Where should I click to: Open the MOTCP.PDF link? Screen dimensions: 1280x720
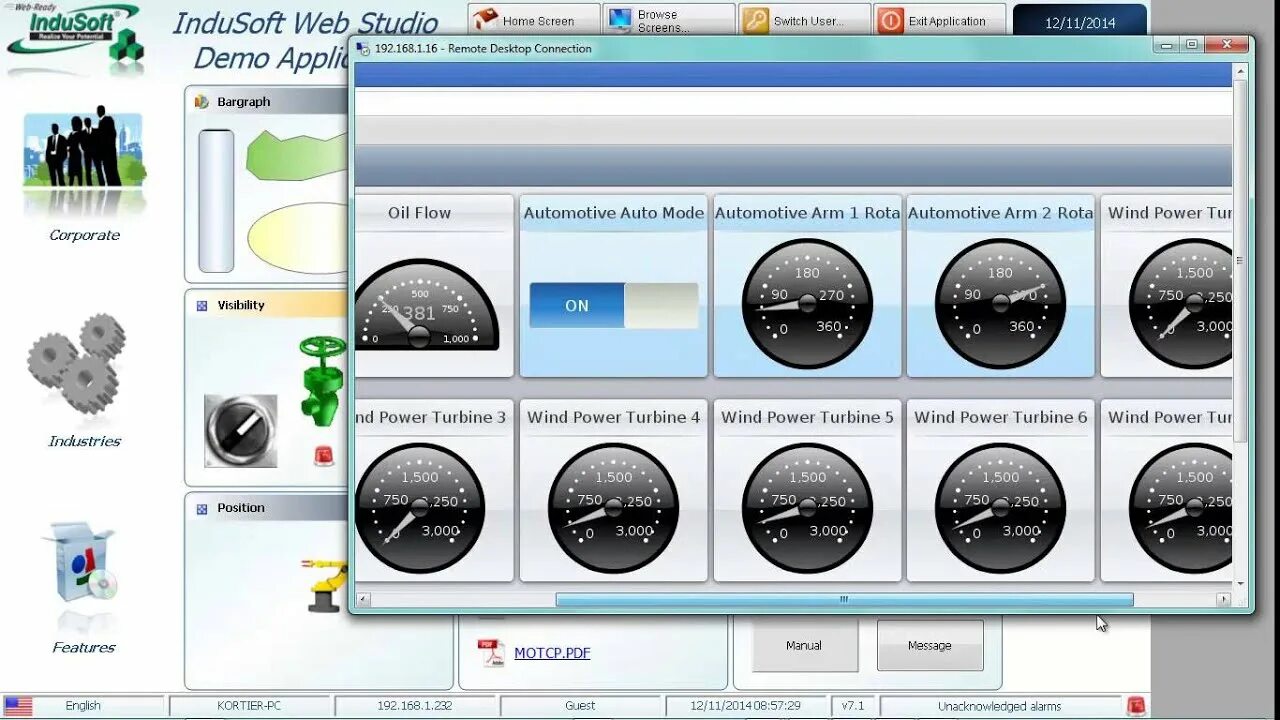click(552, 653)
